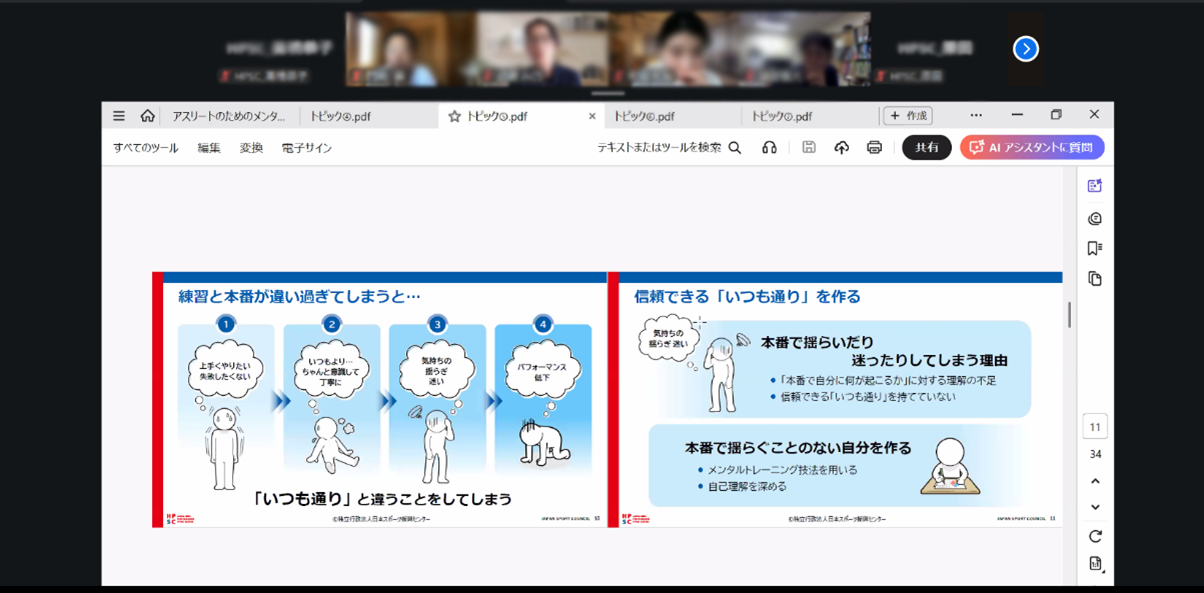The width and height of the screenshot is (1204, 593).
Task: Click the vertical scrollbar thumb of the PDF
Action: (x=1069, y=314)
